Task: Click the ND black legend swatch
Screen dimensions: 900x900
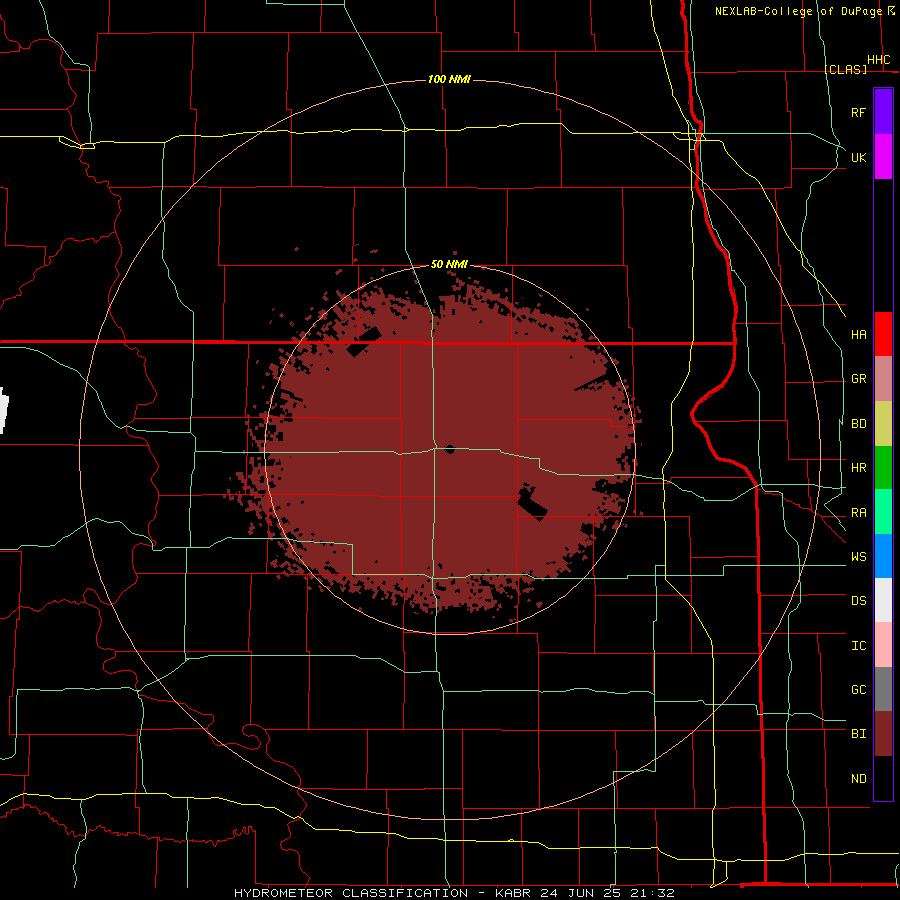Action: click(883, 778)
